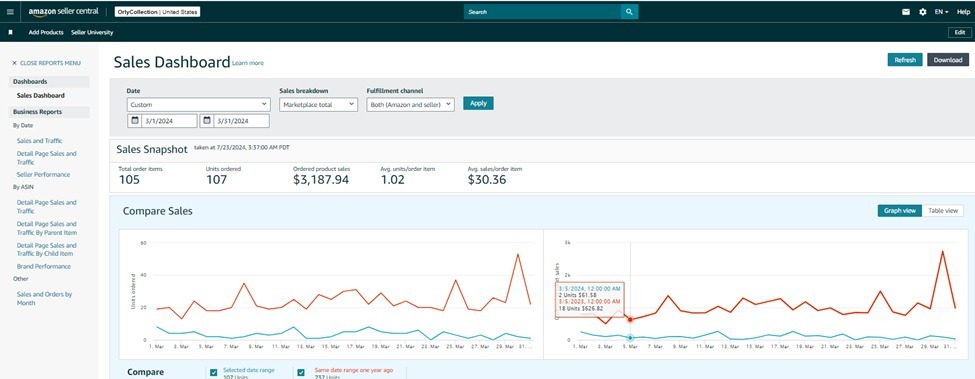Viewport: 975px width, 379px height.
Task: Open the end date calendar icon
Action: [206, 121]
